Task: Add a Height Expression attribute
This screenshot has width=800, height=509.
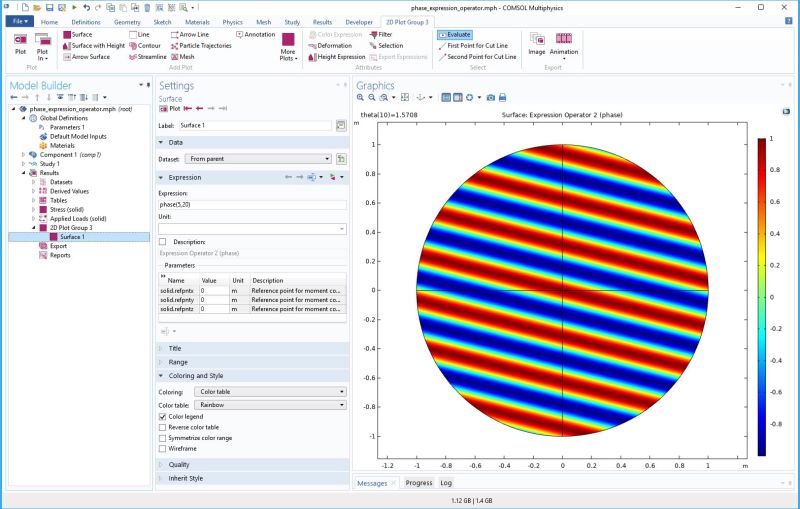Action: tap(337, 57)
